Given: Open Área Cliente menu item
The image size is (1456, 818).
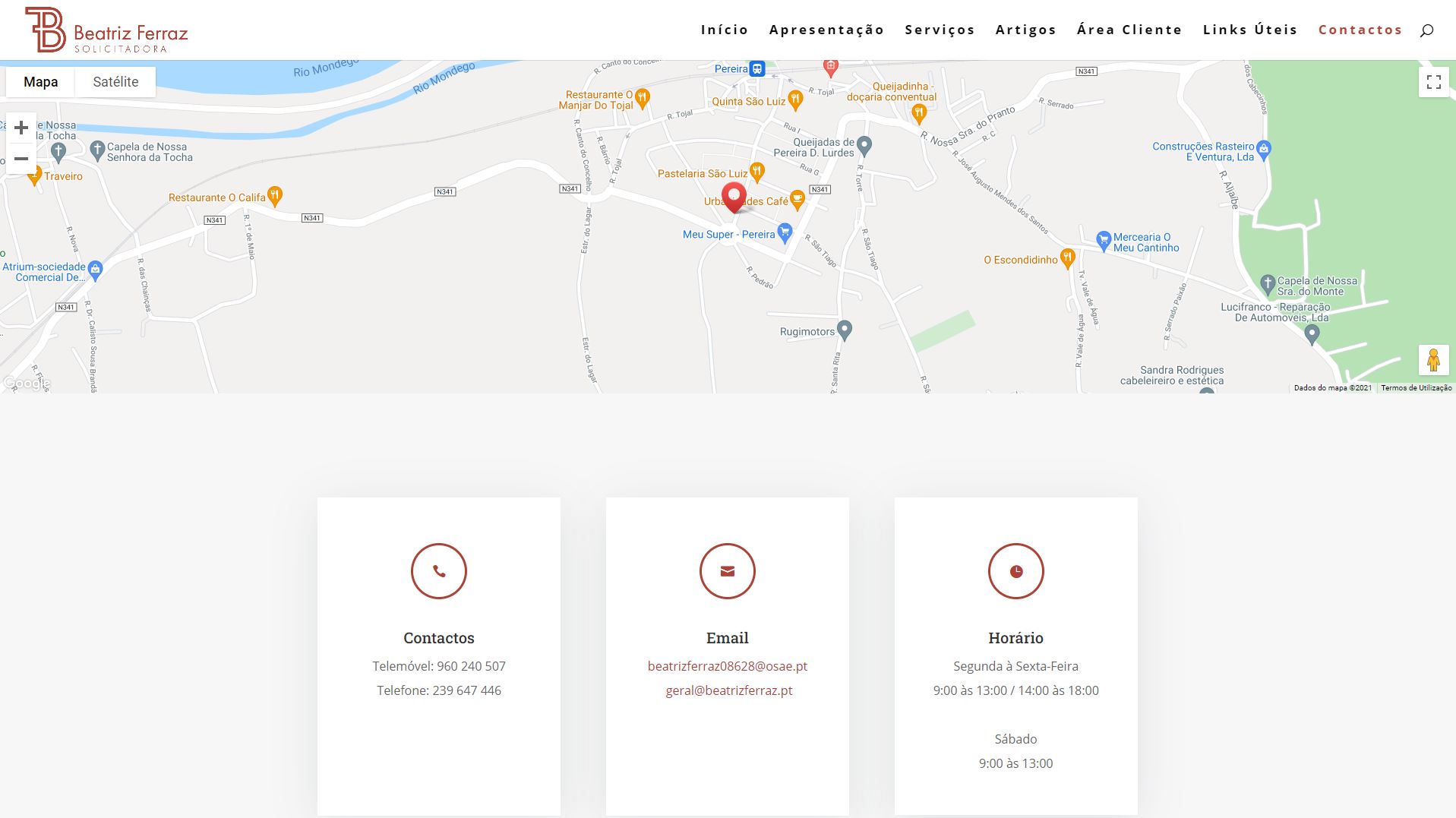Looking at the screenshot, I should click(1129, 30).
